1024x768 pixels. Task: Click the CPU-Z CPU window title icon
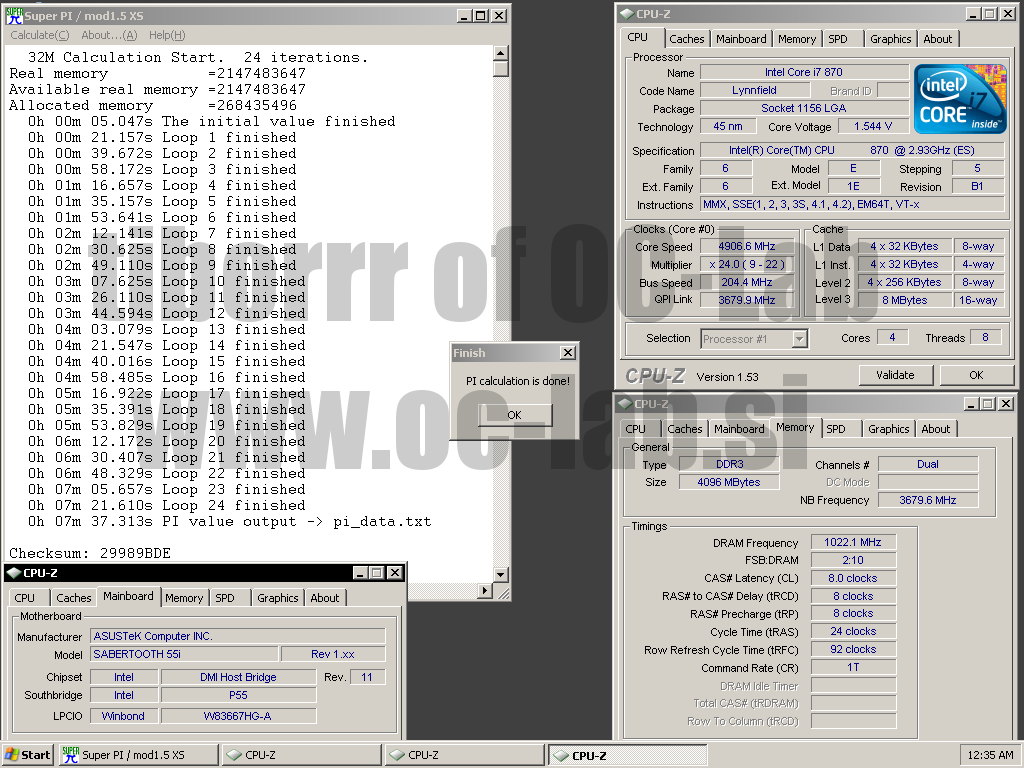pyautogui.click(x=627, y=14)
